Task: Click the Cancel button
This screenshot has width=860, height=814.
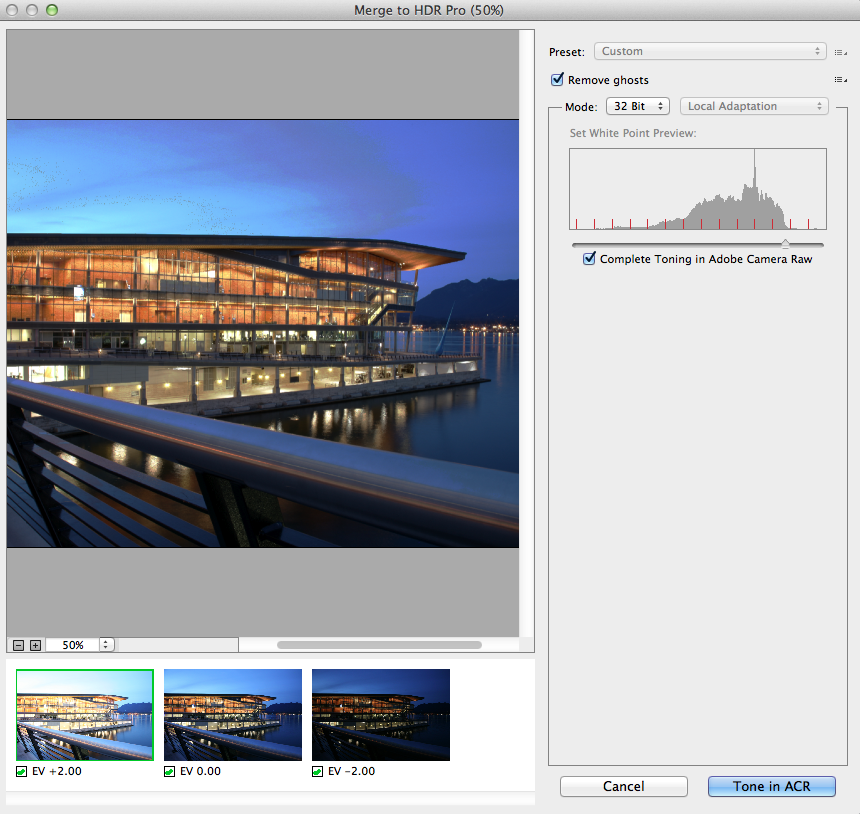Action: 624,786
